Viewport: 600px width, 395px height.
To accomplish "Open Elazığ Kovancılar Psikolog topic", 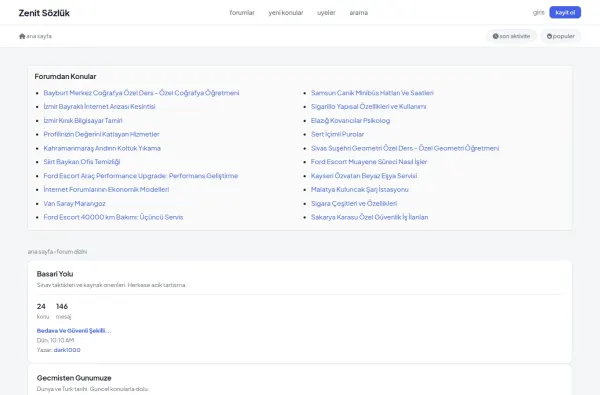I will click(x=351, y=120).
